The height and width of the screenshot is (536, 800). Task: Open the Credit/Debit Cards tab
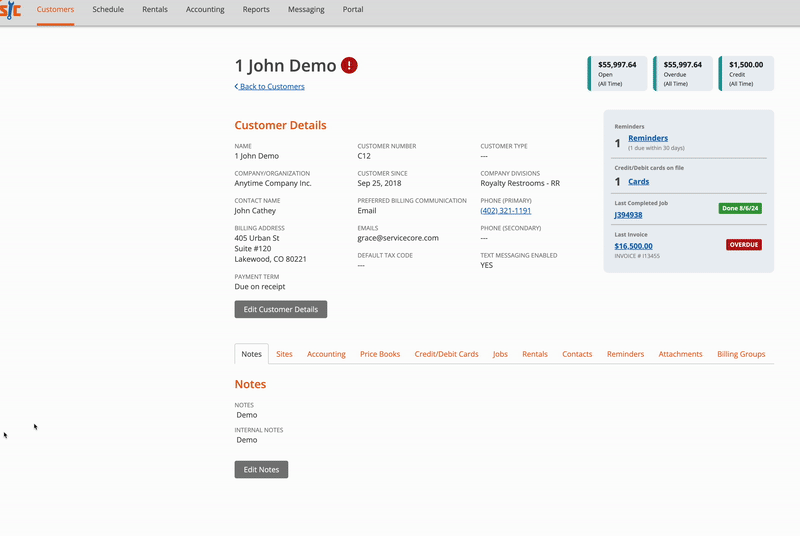click(x=446, y=354)
